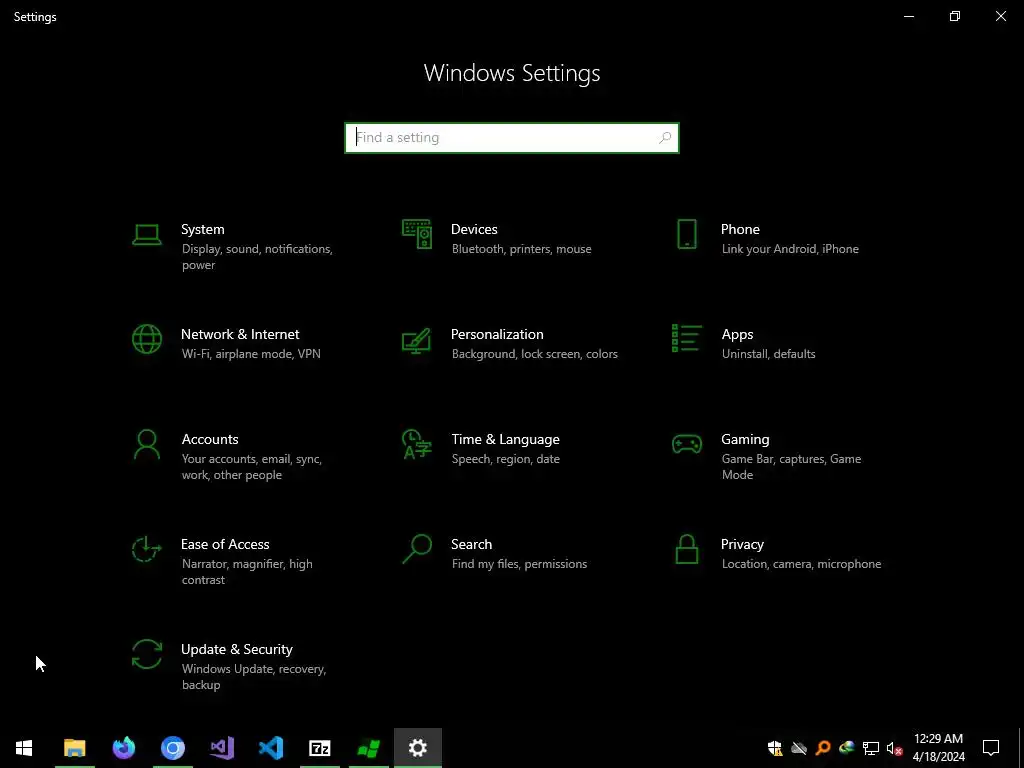This screenshot has width=1024, height=768.
Task: Open Update & Security sync icon
Action: (147, 654)
